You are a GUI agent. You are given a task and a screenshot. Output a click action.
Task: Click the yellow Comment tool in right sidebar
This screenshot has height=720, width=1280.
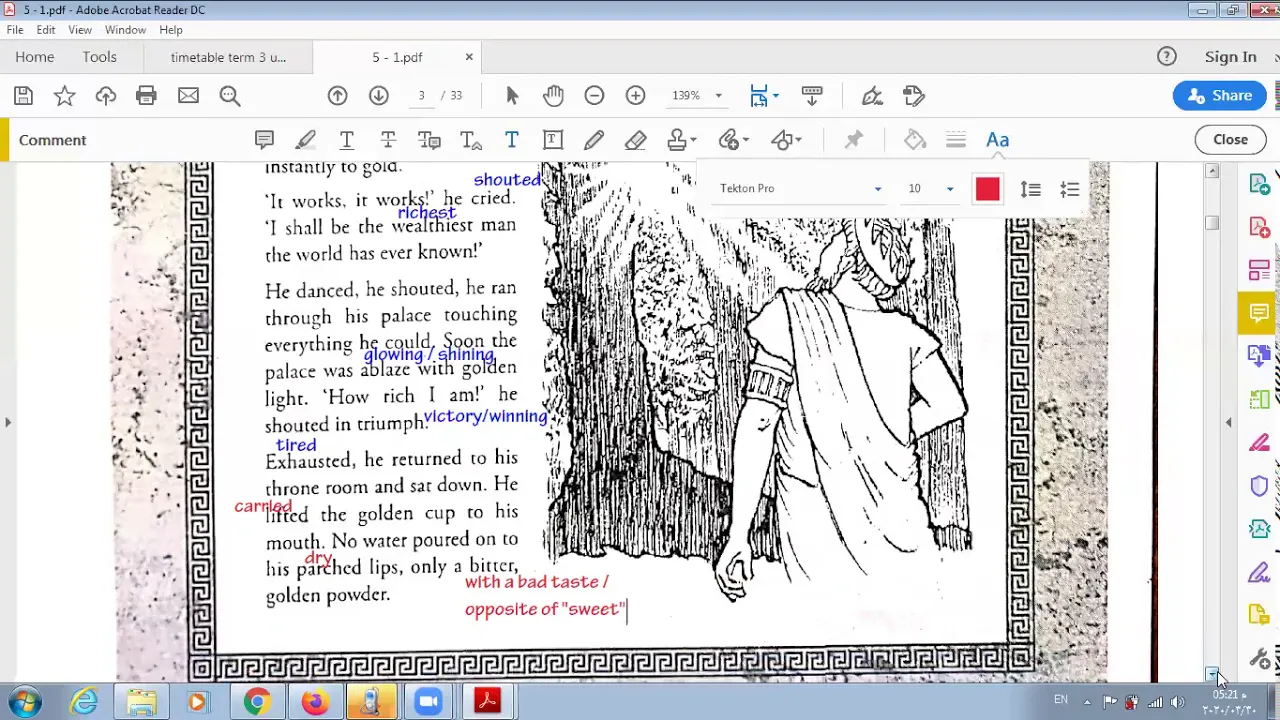coord(1259,314)
